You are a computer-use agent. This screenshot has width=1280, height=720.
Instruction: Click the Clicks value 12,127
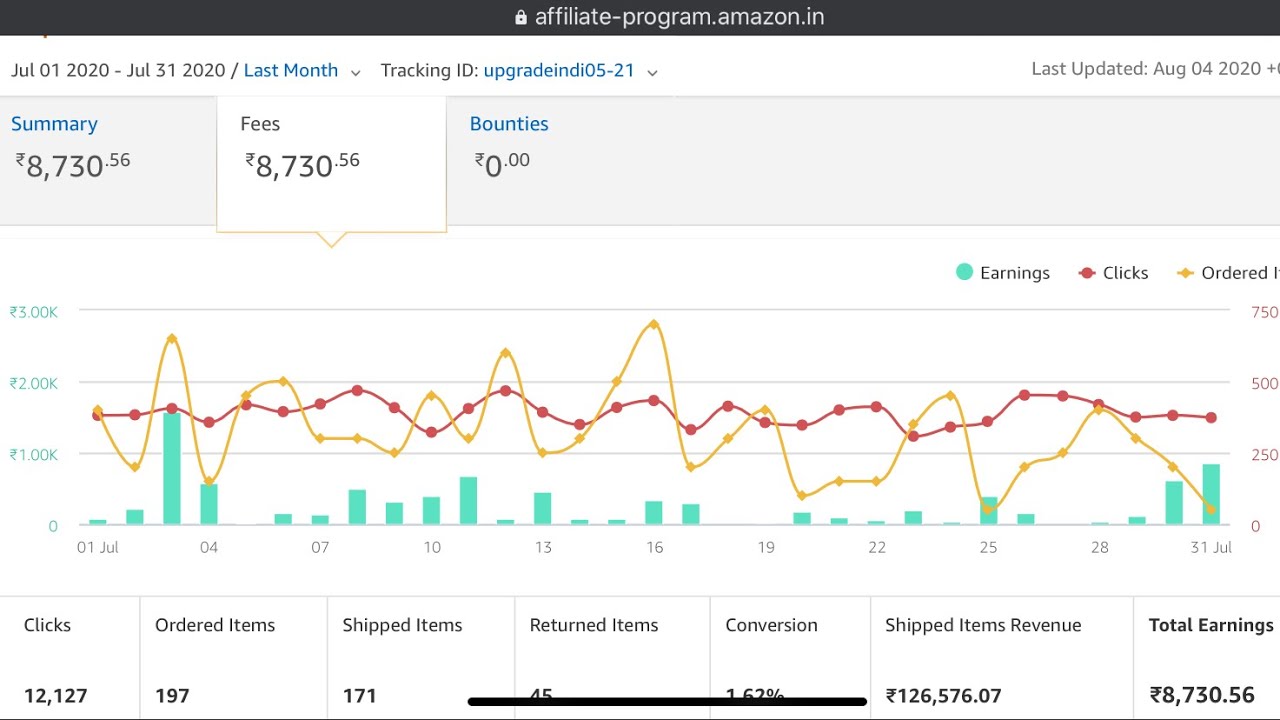pyautogui.click(x=56, y=695)
